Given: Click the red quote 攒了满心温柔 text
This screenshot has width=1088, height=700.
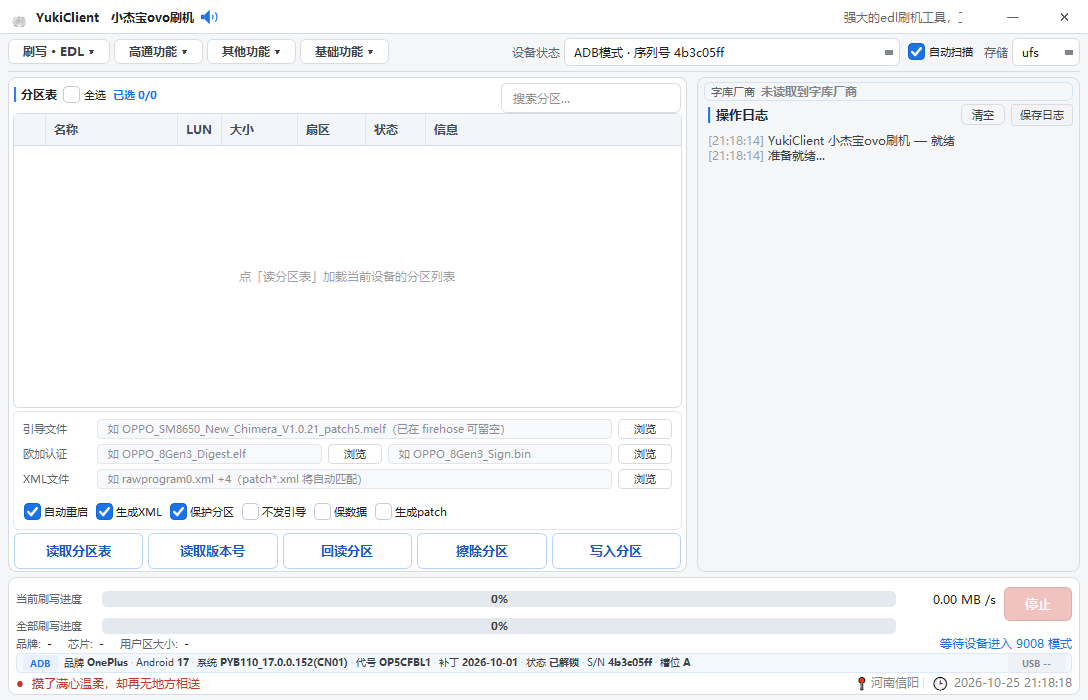Looking at the screenshot, I should (116, 684).
